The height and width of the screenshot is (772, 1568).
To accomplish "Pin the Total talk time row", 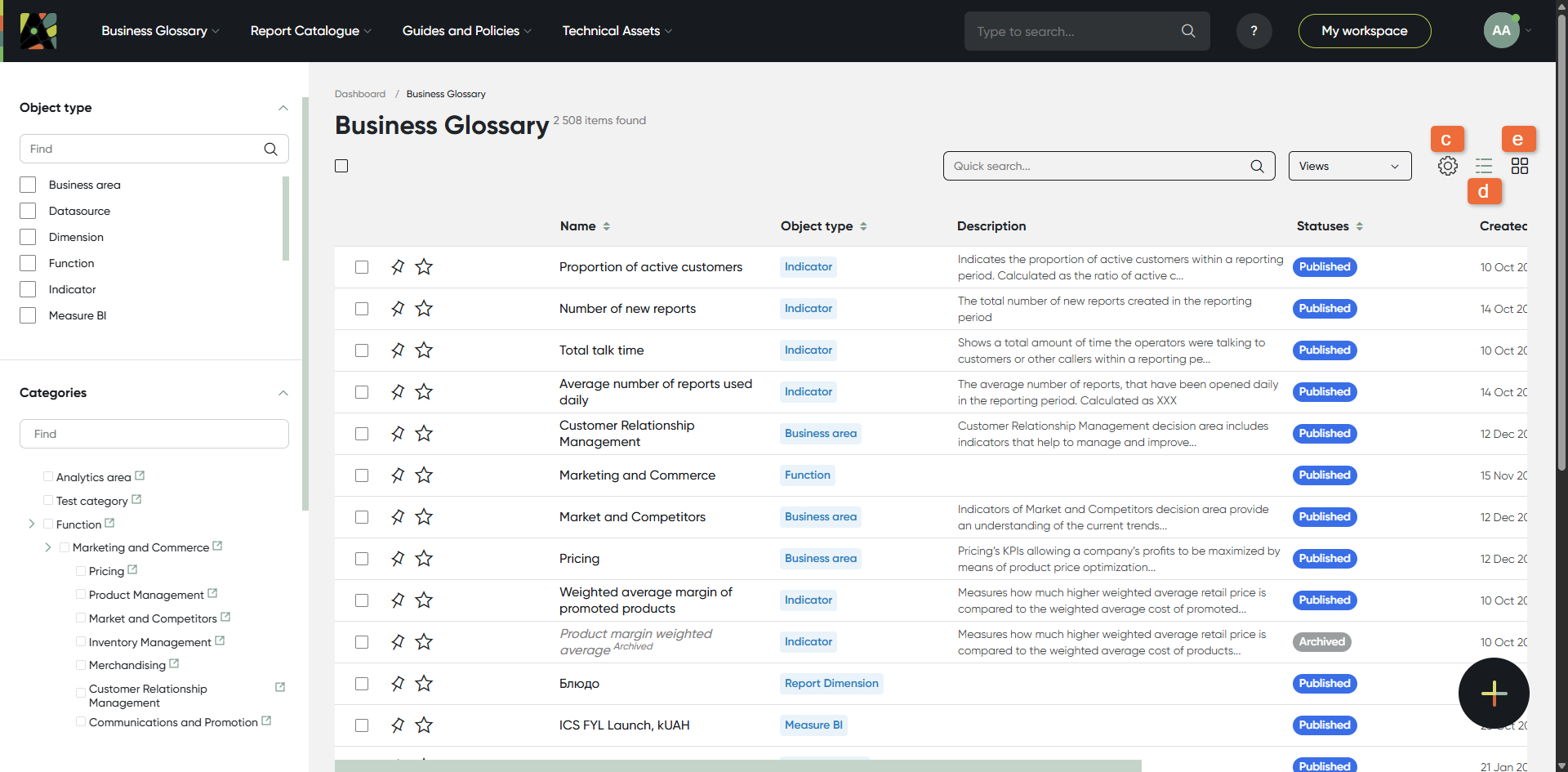I will click(x=398, y=350).
